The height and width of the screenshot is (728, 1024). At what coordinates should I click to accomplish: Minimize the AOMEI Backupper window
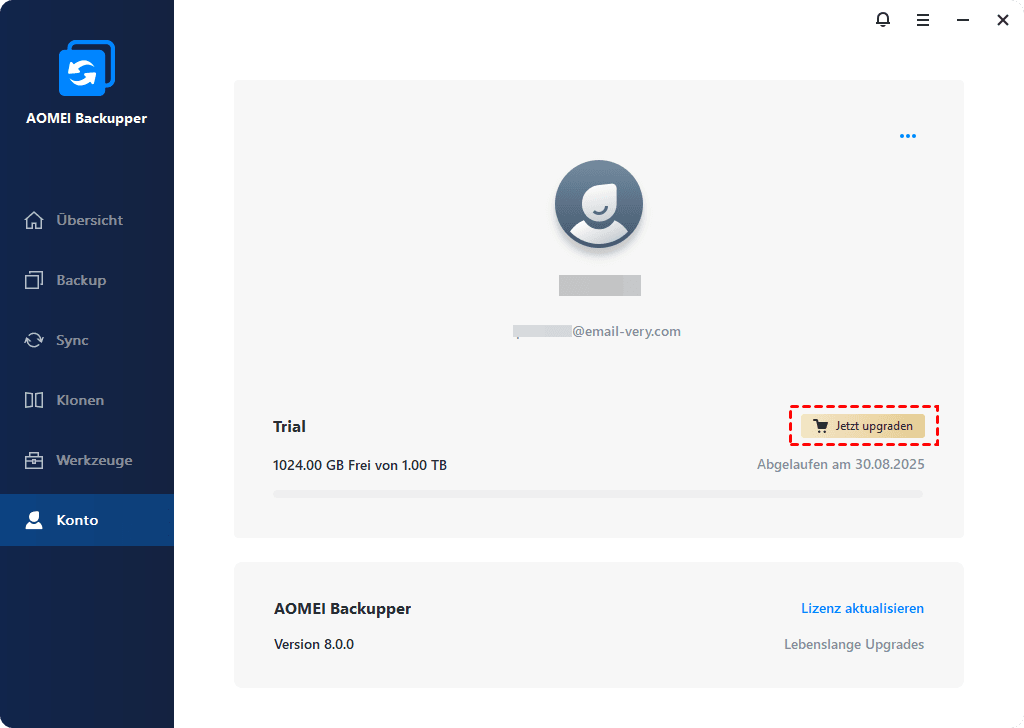click(x=963, y=20)
